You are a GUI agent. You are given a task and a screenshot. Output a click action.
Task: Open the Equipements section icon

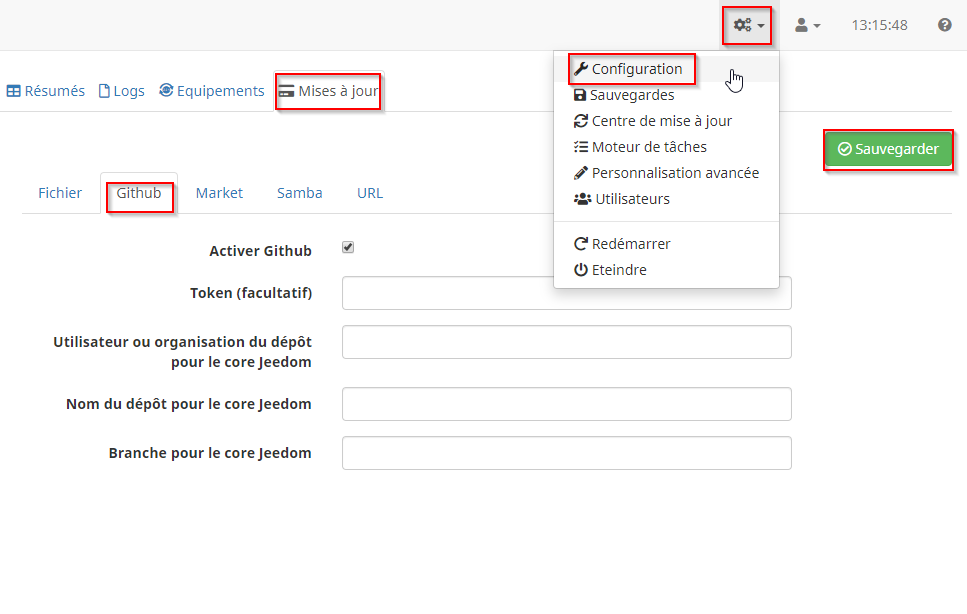click(x=211, y=90)
